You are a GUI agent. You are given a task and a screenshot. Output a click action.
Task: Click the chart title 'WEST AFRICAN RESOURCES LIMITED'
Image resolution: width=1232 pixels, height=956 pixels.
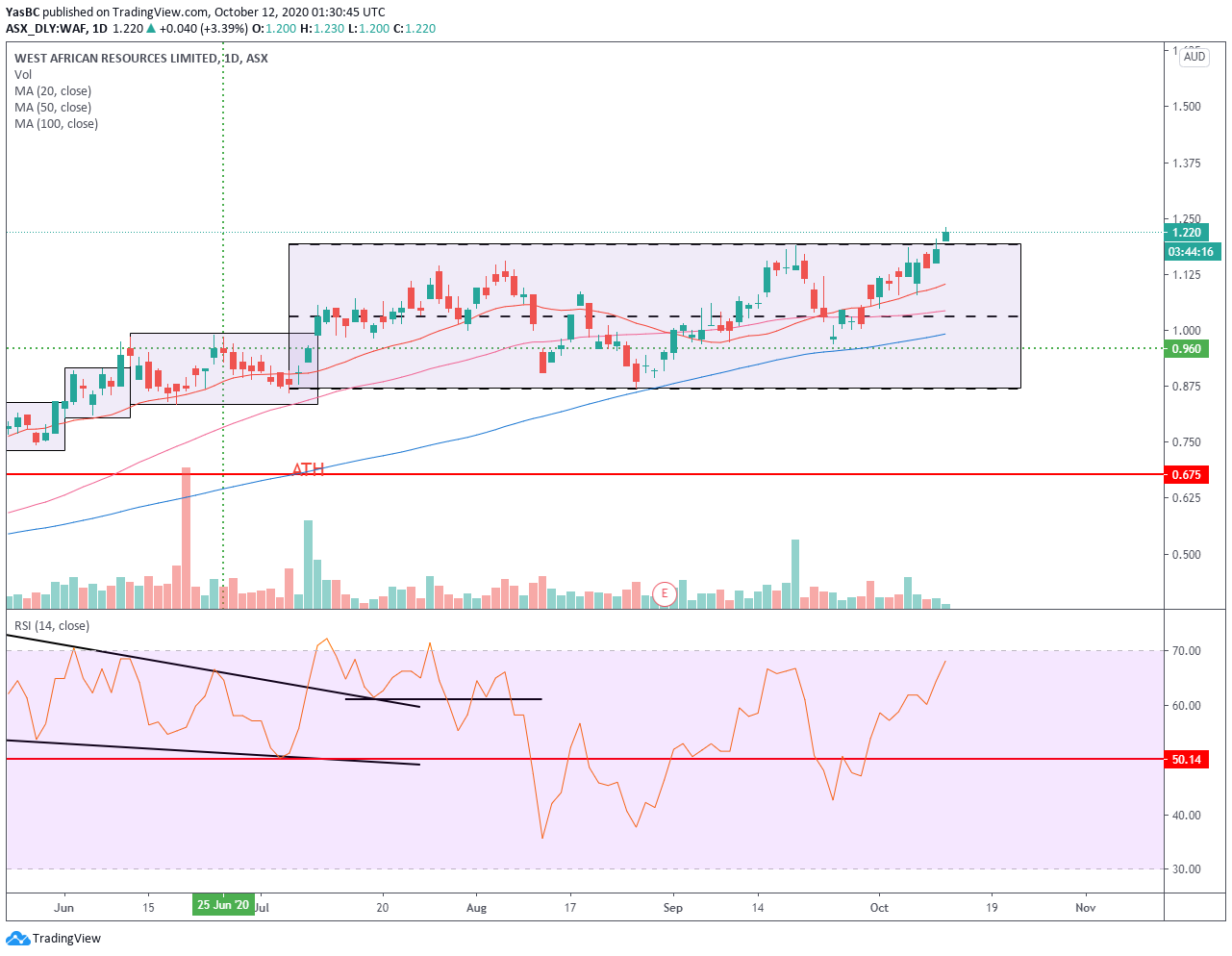click(x=116, y=58)
